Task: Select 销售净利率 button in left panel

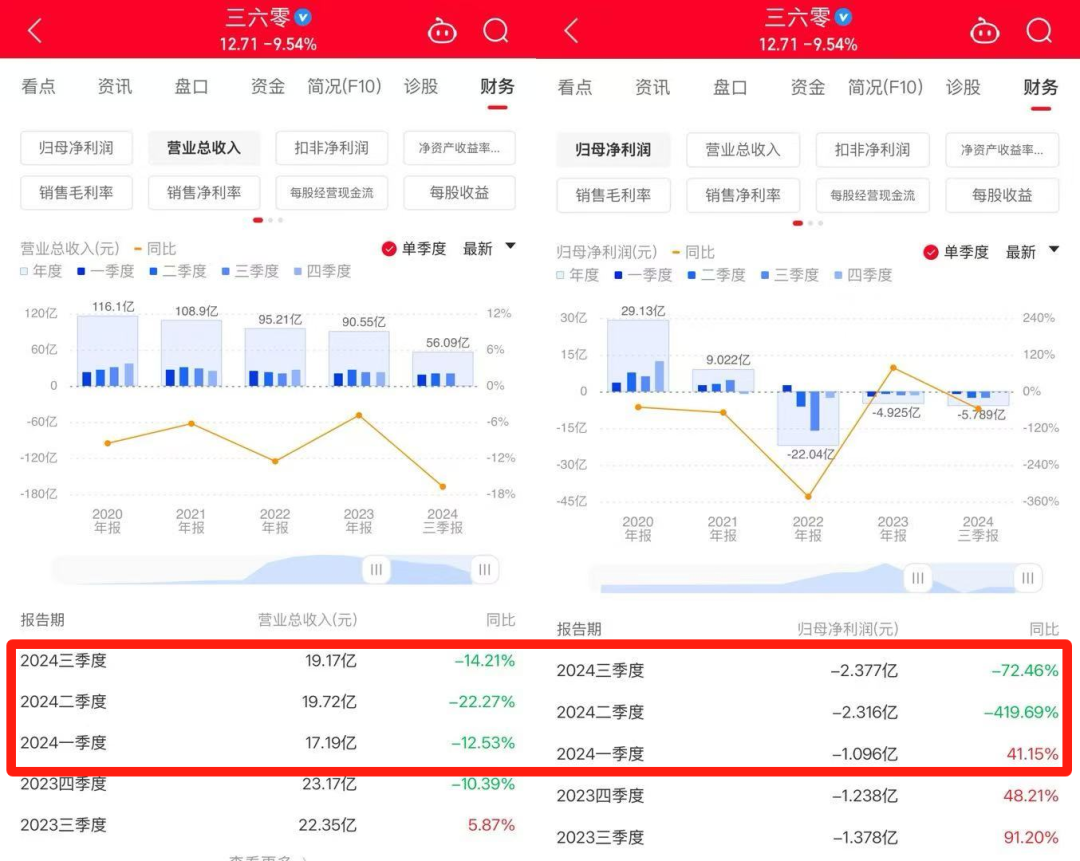Action: pyautogui.click(x=204, y=193)
